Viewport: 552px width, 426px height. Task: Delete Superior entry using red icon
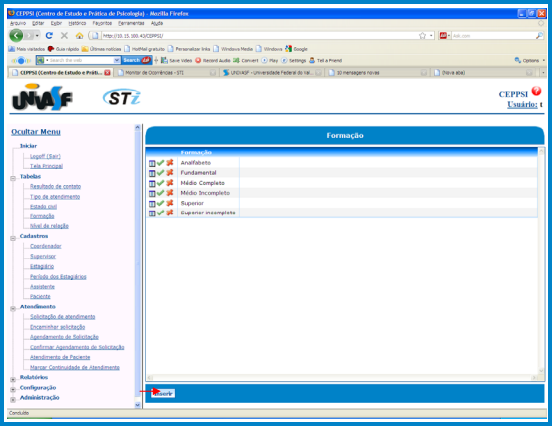point(170,203)
